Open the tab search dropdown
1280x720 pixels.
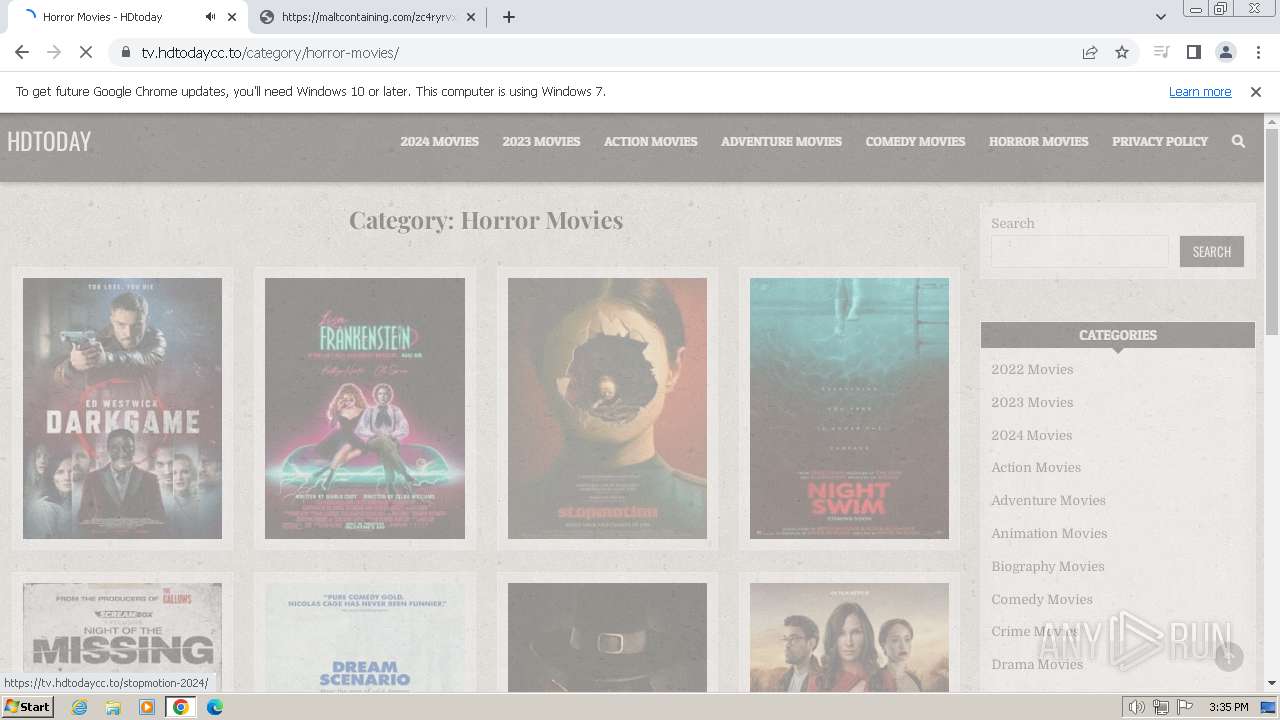coord(1161,17)
